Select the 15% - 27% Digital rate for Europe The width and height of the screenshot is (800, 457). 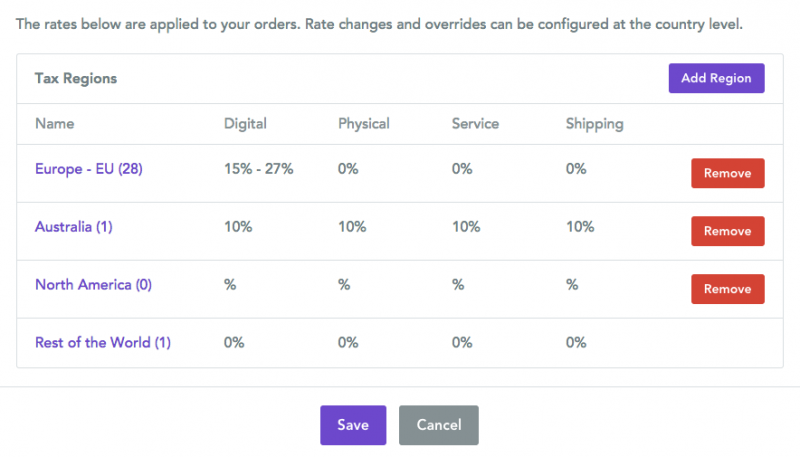point(259,169)
